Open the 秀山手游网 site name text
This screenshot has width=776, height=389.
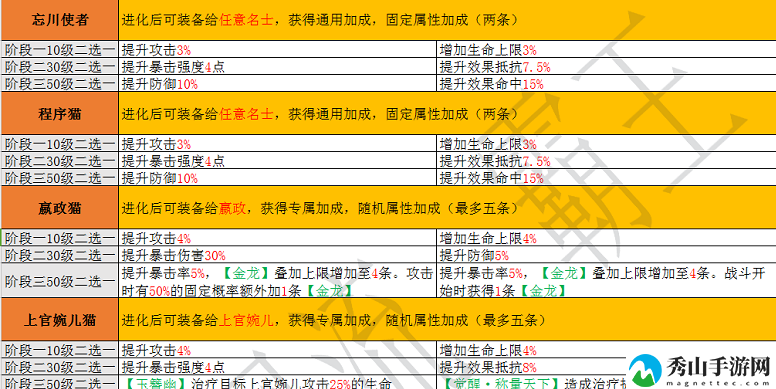(718, 367)
